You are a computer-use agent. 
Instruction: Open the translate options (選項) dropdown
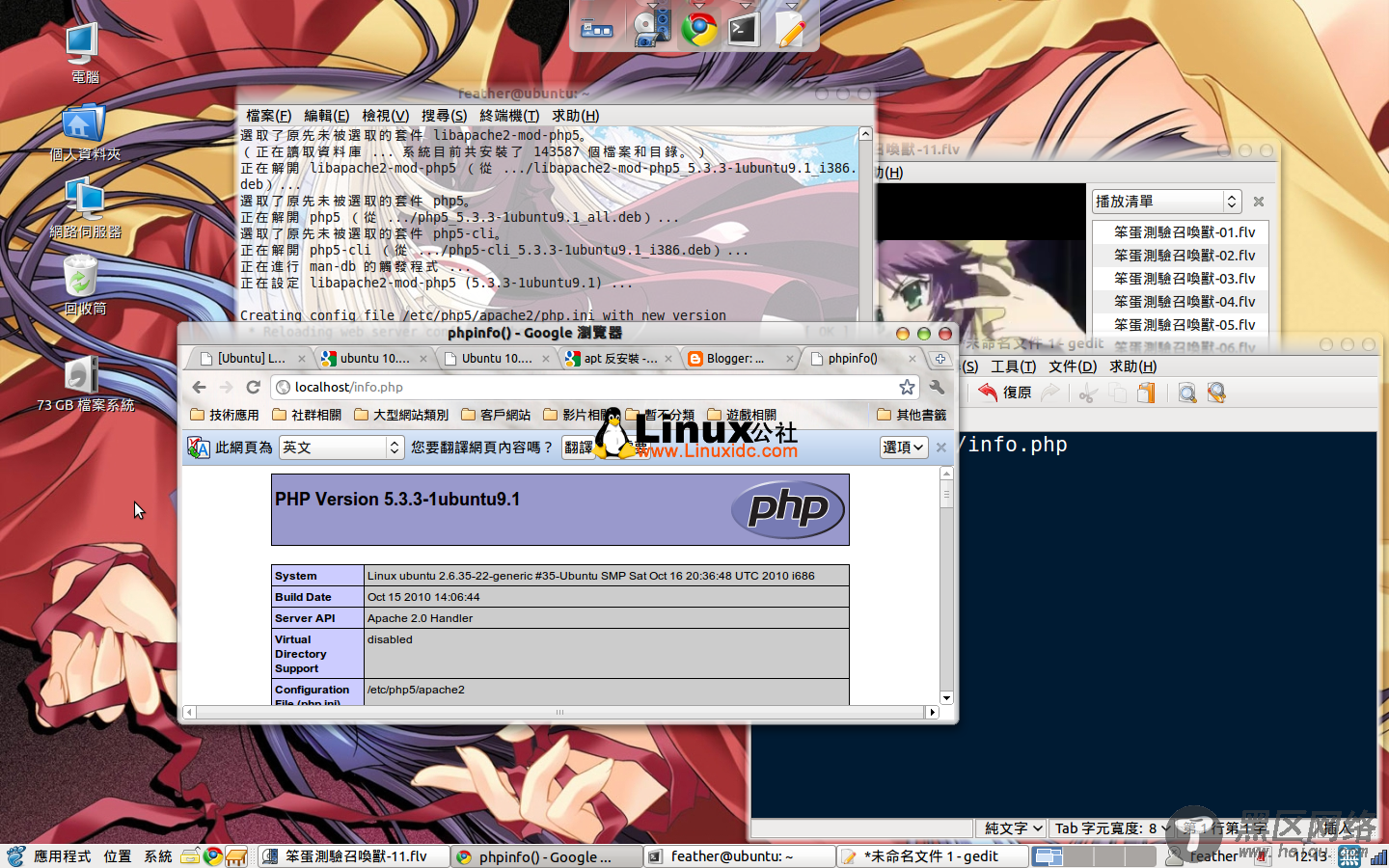904,448
